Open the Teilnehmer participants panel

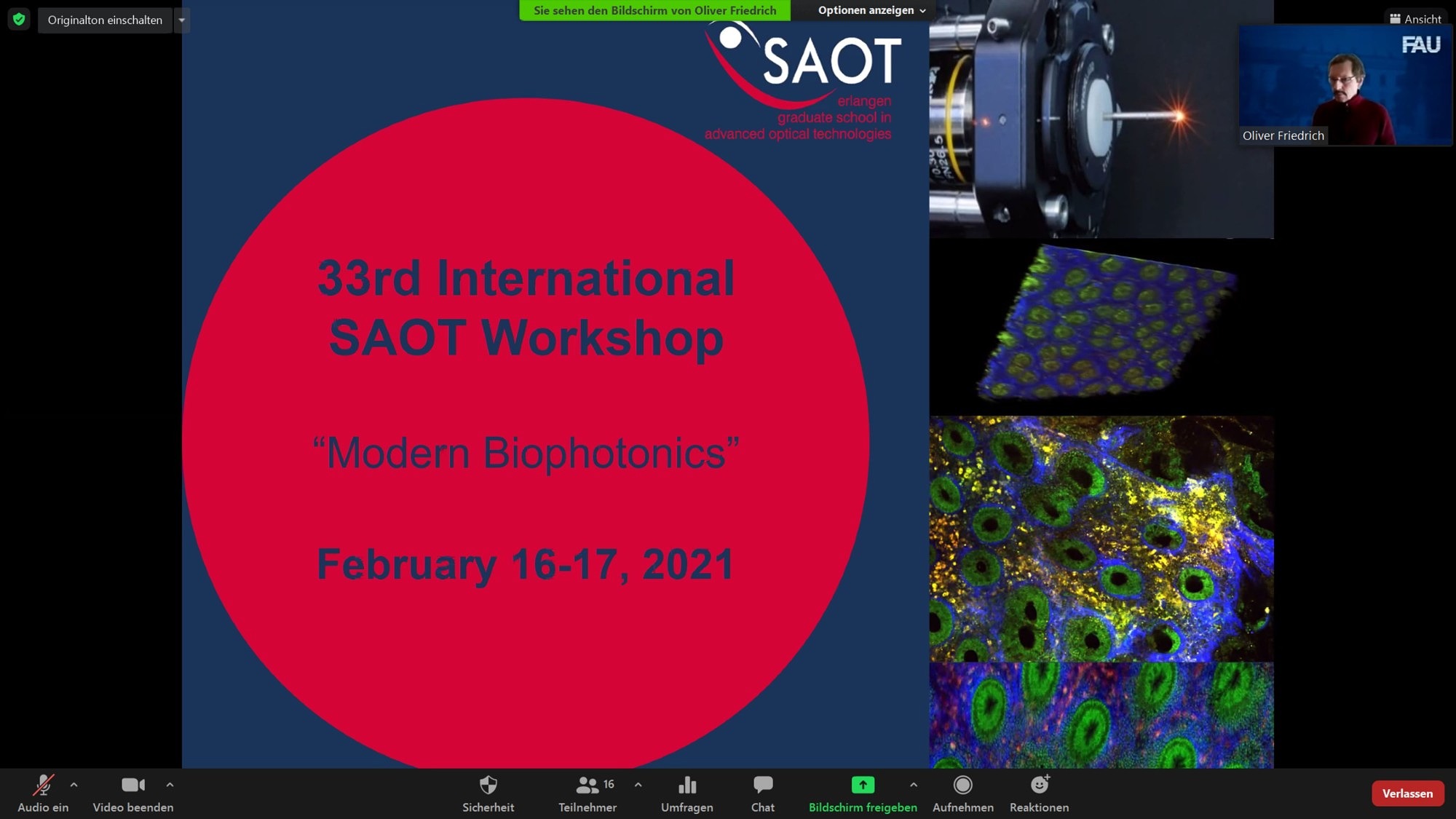point(587,794)
